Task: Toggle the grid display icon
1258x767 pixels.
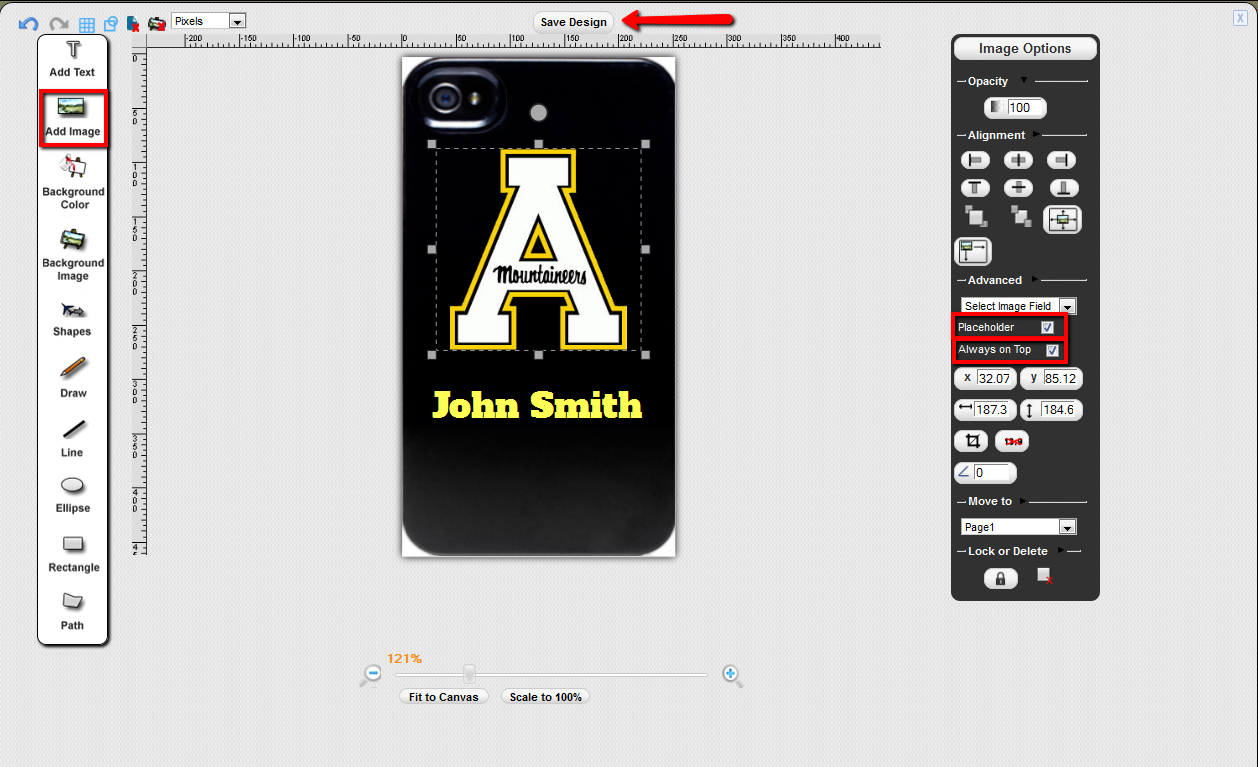Action: (87, 24)
